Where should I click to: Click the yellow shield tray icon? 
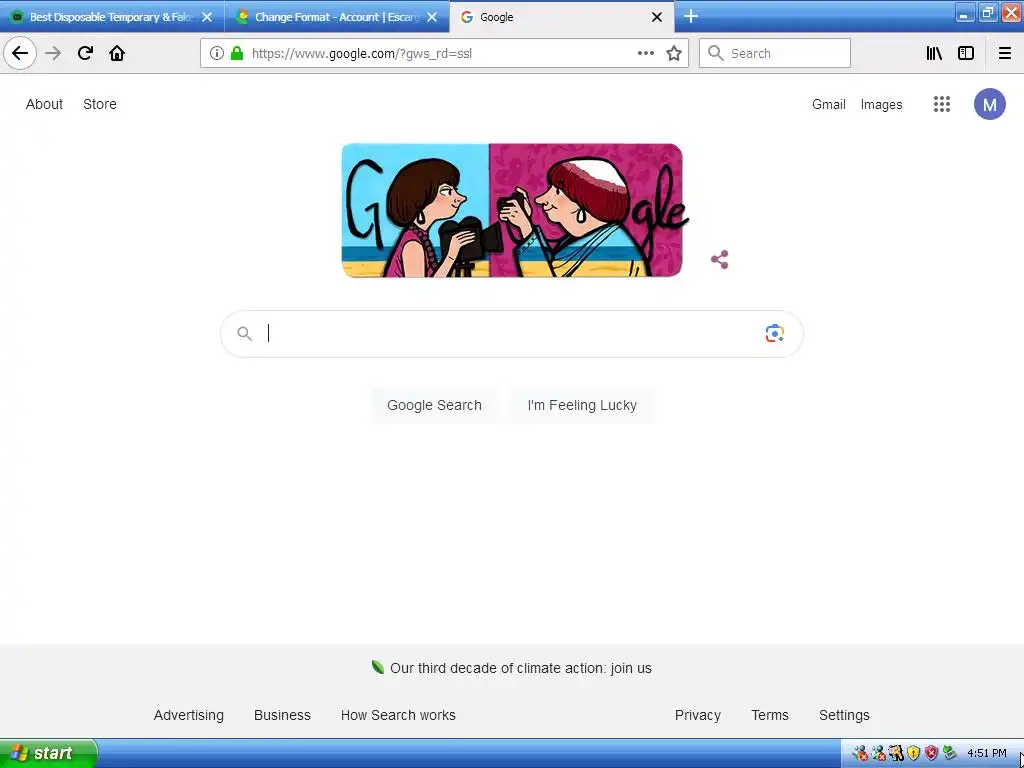pyautogui.click(x=913, y=753)
